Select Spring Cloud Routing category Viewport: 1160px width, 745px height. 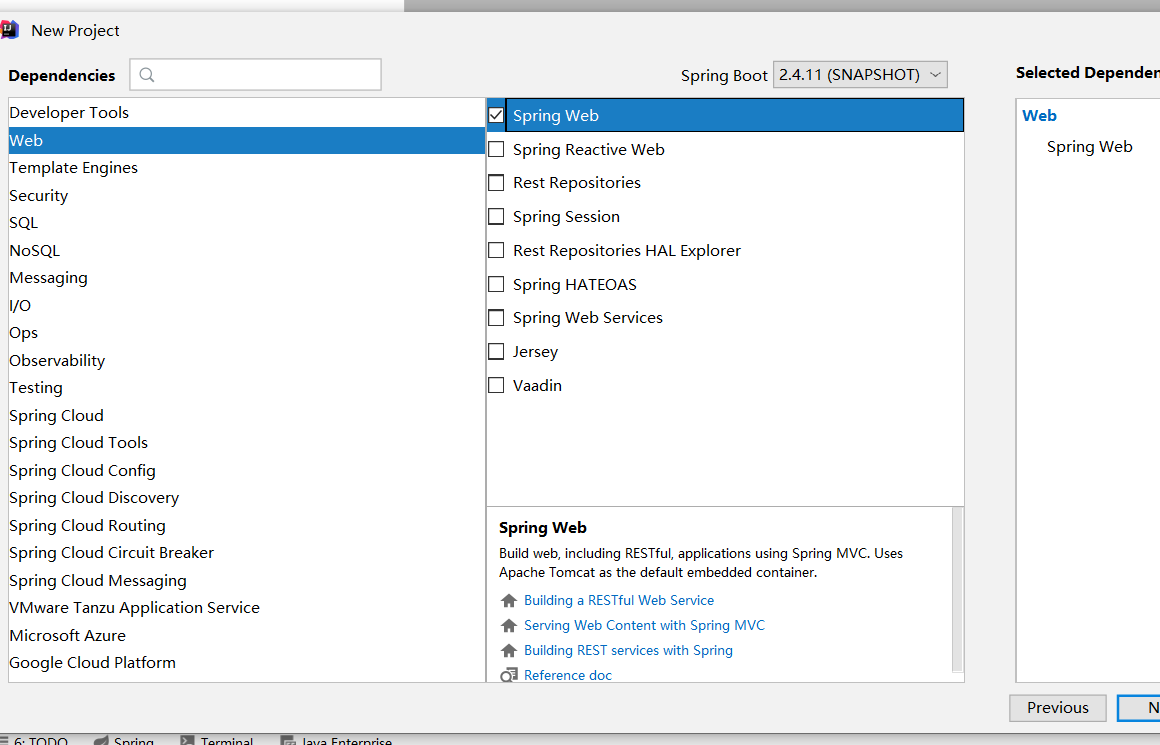pyautogui.click(x=246, y=526)
